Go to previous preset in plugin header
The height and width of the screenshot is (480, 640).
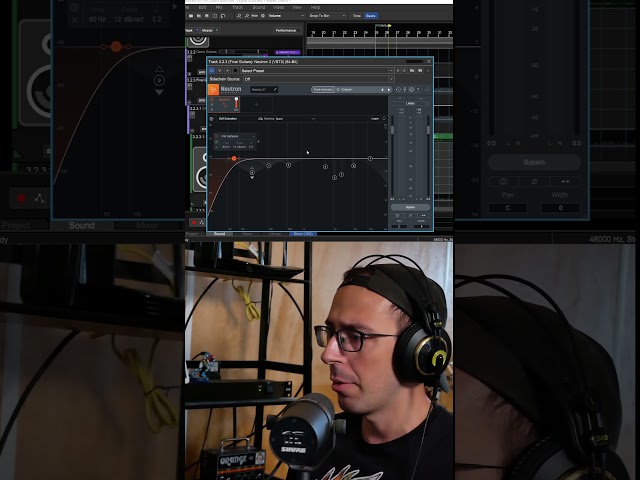(398, 71)
